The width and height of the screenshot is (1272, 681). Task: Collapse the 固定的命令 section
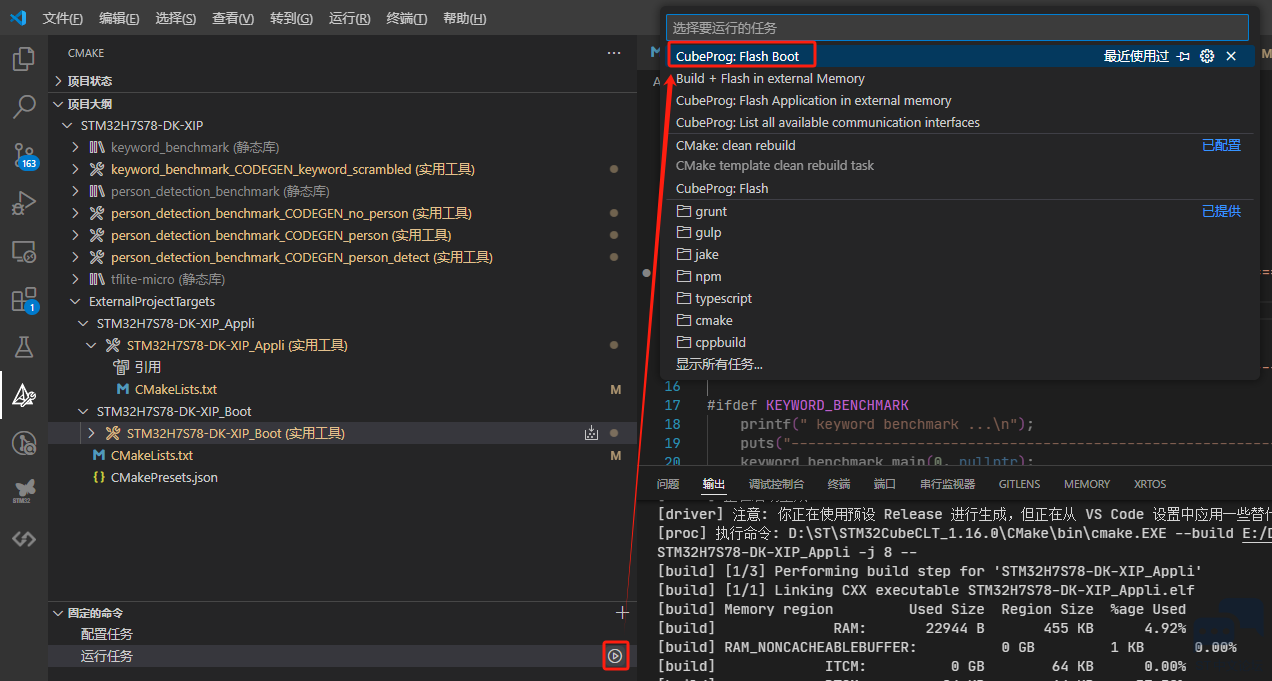point(58,612)
